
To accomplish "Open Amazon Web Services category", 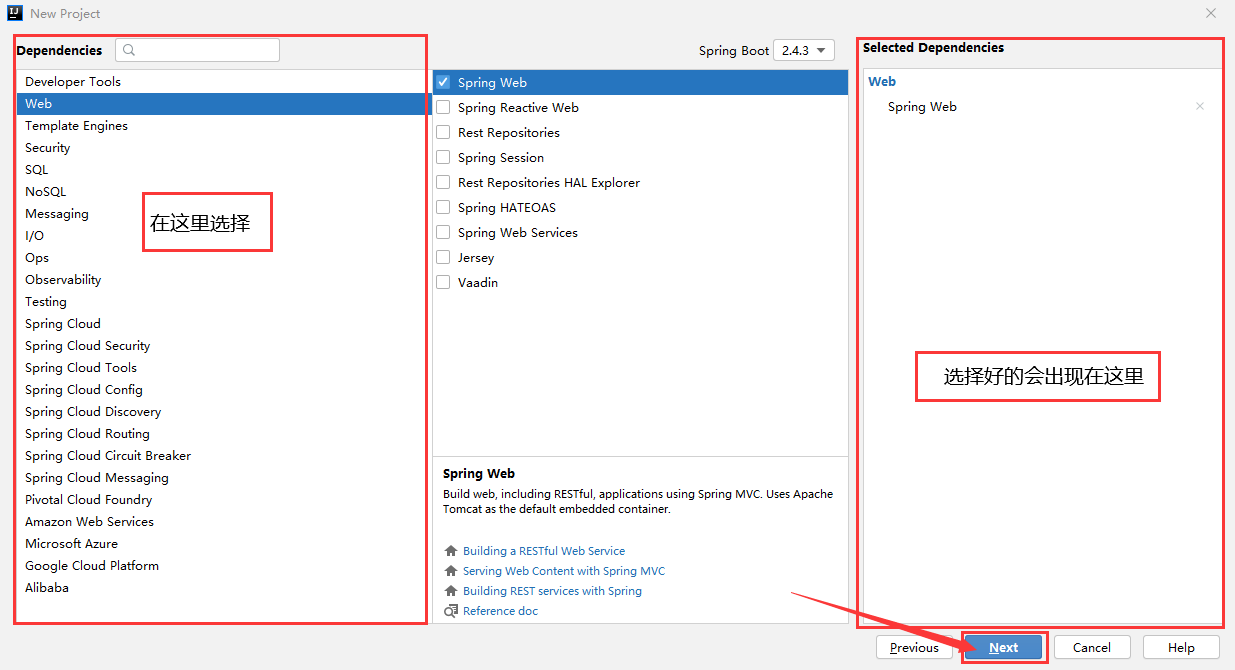I will [222, 522].
